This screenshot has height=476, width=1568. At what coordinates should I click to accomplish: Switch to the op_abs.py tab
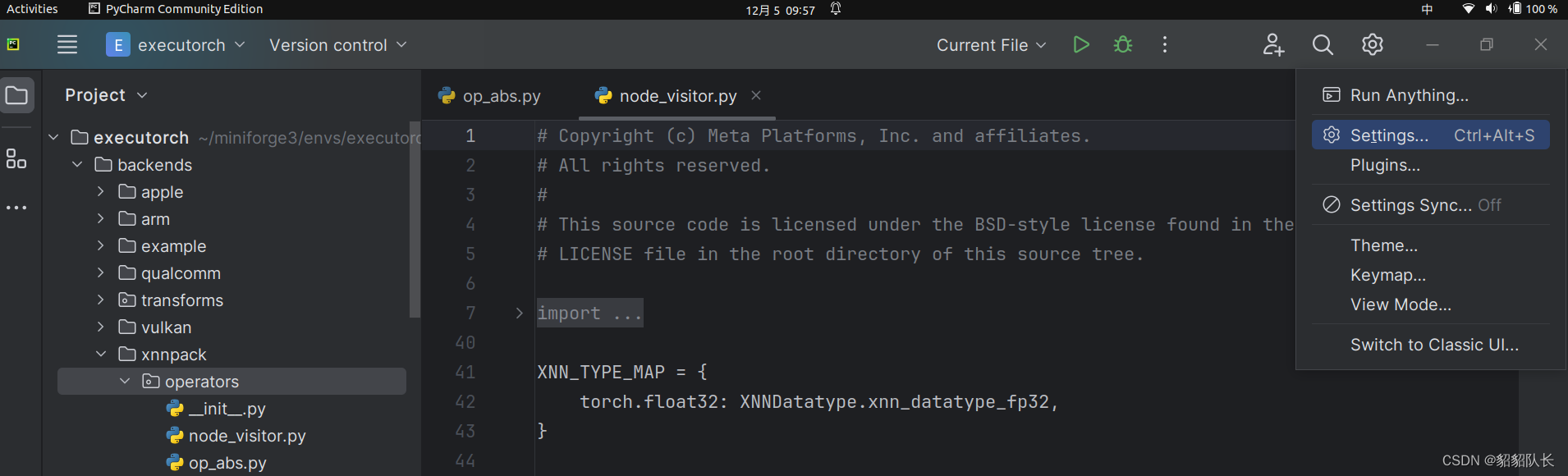point(490,96)
